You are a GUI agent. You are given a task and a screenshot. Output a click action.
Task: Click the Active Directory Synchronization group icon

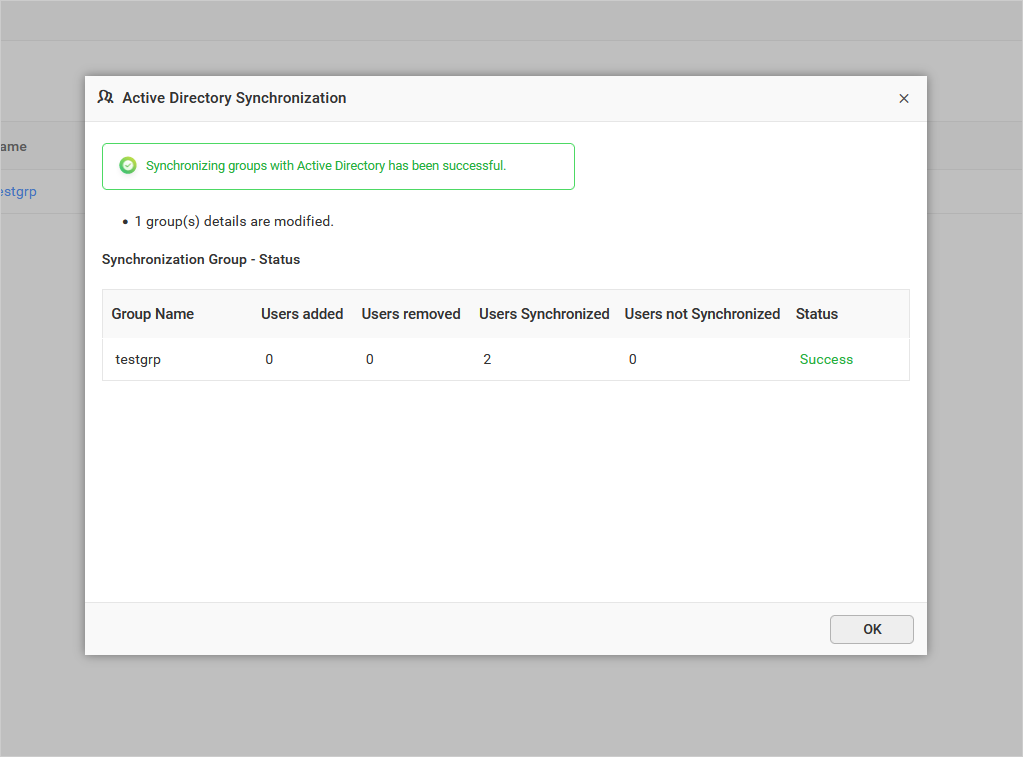pos(105,97)
